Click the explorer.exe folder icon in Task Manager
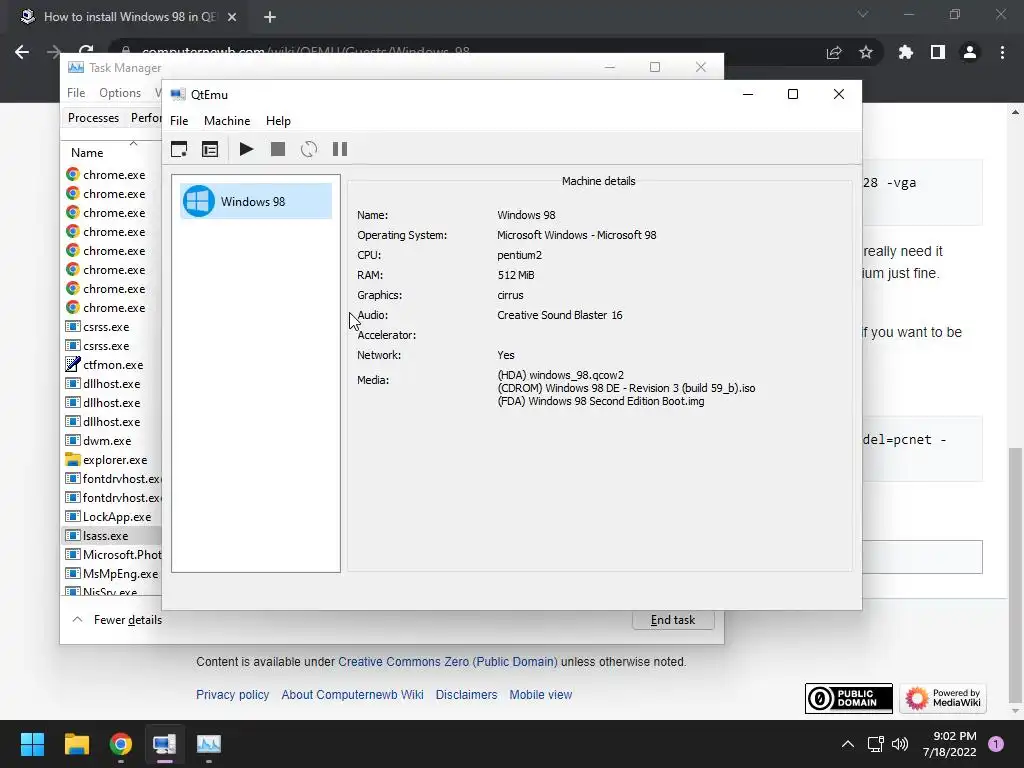This screenshot has width=1024, height=768. [72, 460]
